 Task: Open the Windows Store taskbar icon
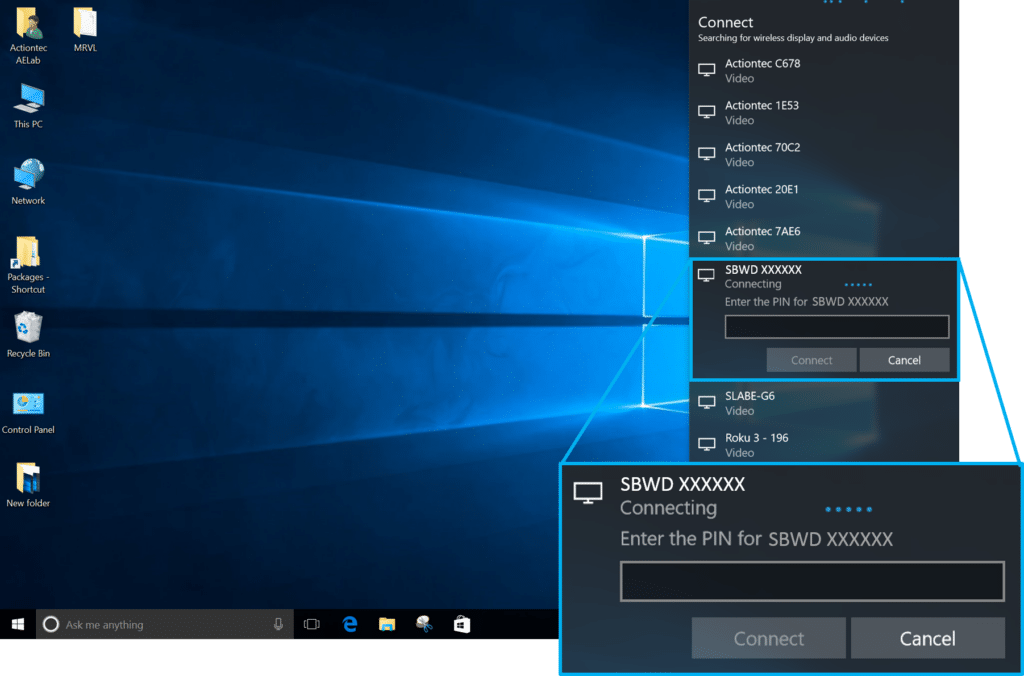click(x=462, y=624)
